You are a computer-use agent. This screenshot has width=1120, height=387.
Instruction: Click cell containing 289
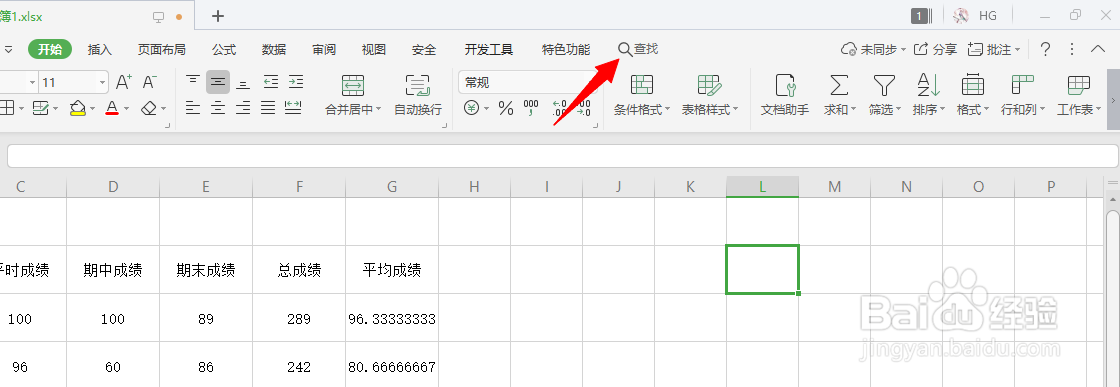click(299, 318)
